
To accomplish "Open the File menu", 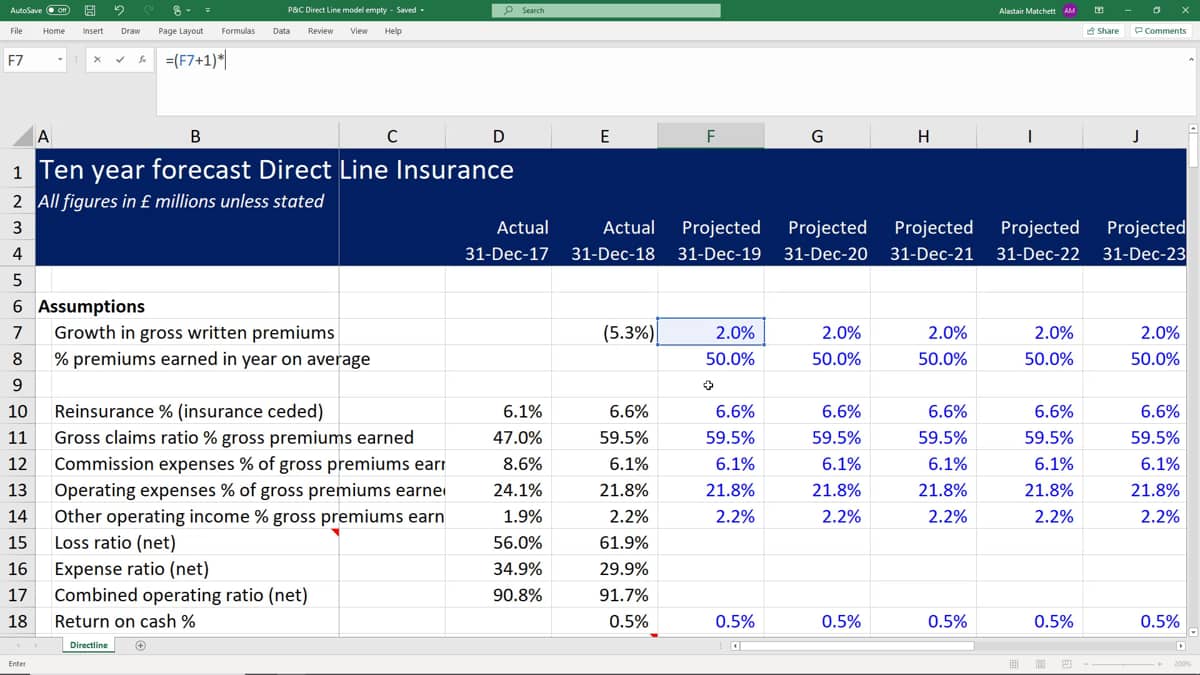I will (x=16, y=31).
